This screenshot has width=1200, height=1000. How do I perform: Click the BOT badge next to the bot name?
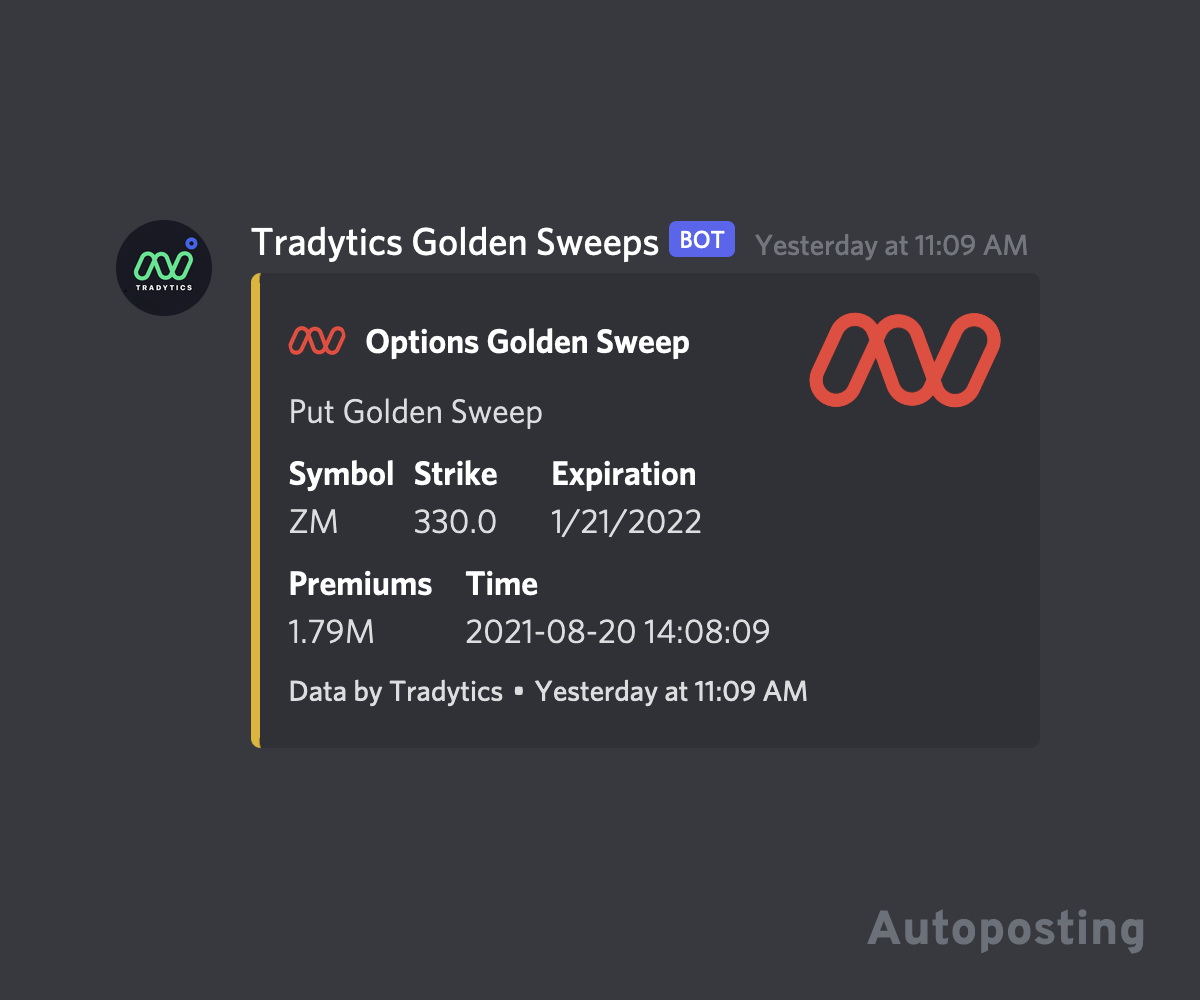[x=701, y=240]
